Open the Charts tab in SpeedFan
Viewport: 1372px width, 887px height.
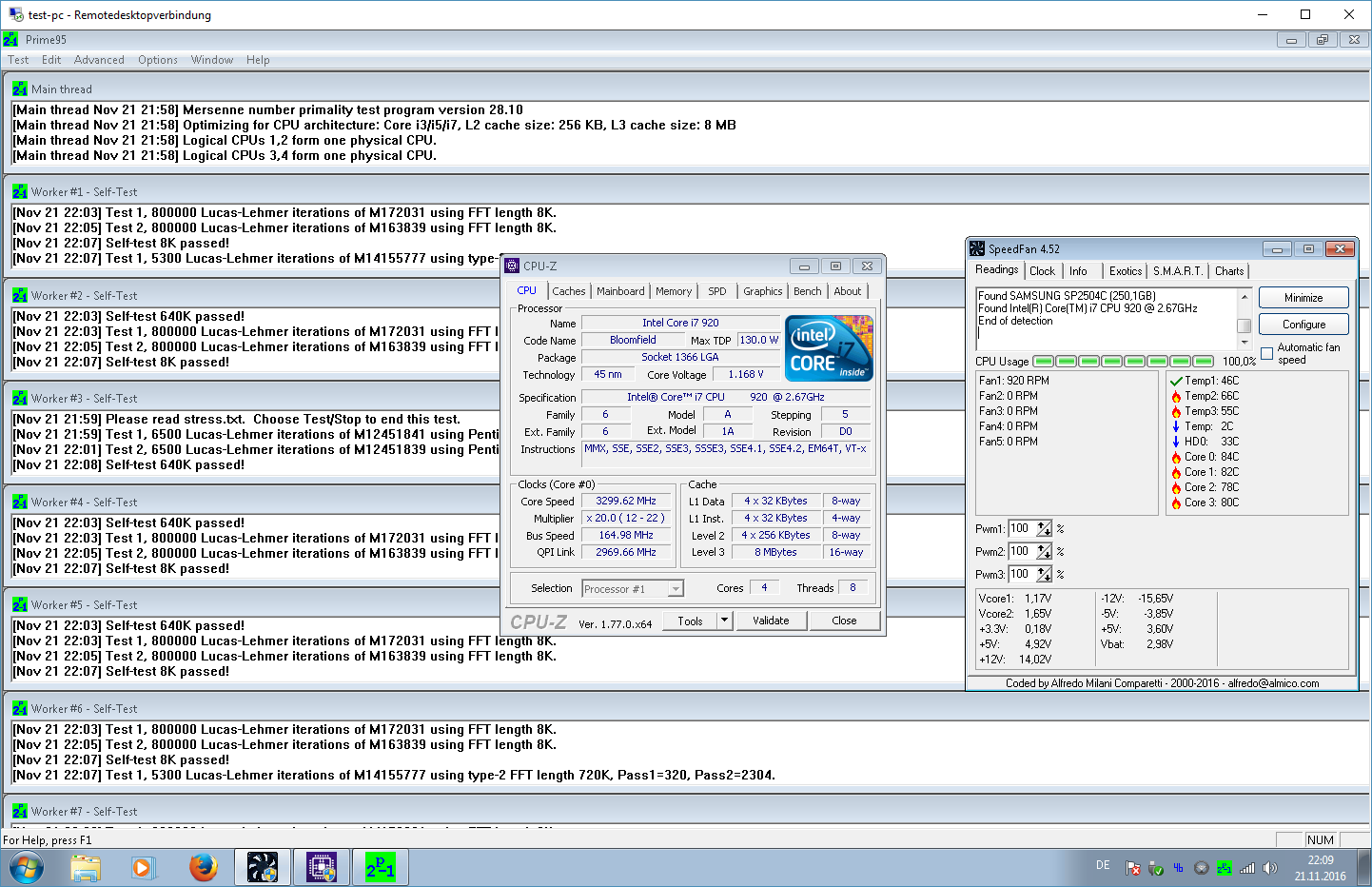pos(1229,271)
